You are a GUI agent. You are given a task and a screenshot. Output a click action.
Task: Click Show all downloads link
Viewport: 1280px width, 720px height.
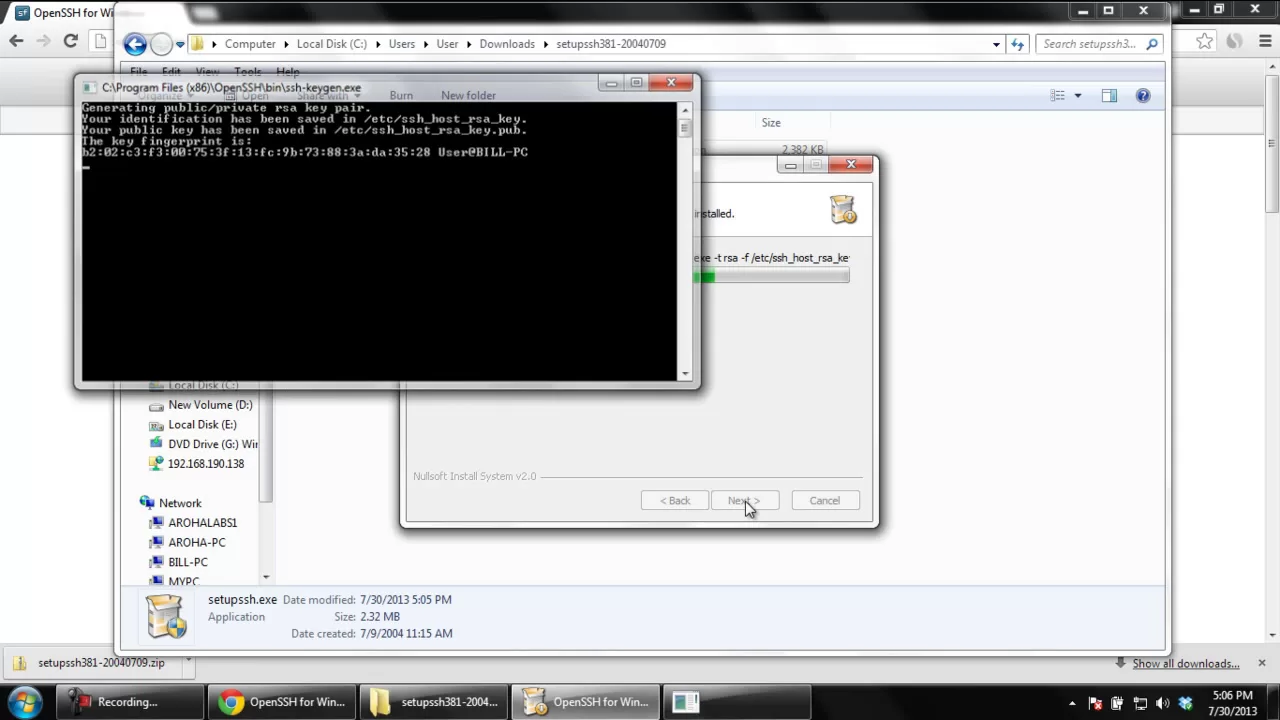(1185, 663)
